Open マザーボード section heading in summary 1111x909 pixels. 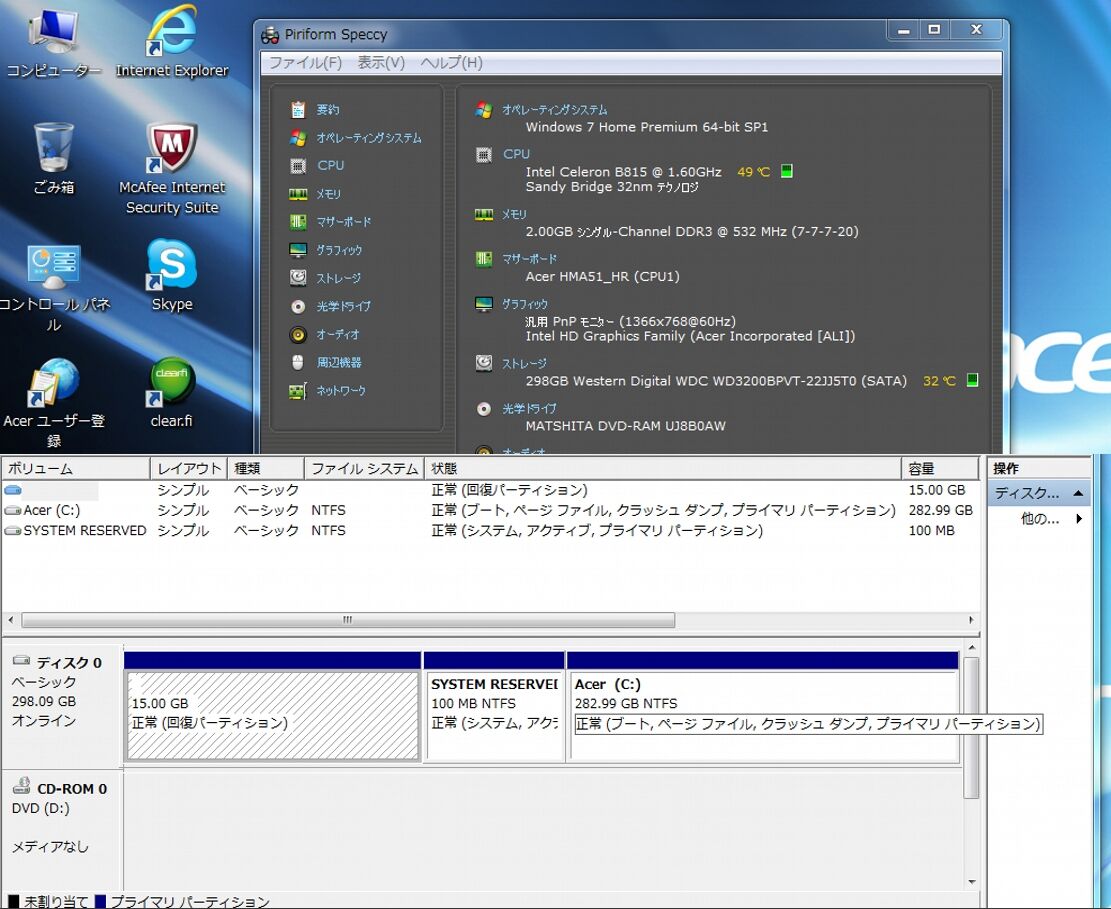529,259
